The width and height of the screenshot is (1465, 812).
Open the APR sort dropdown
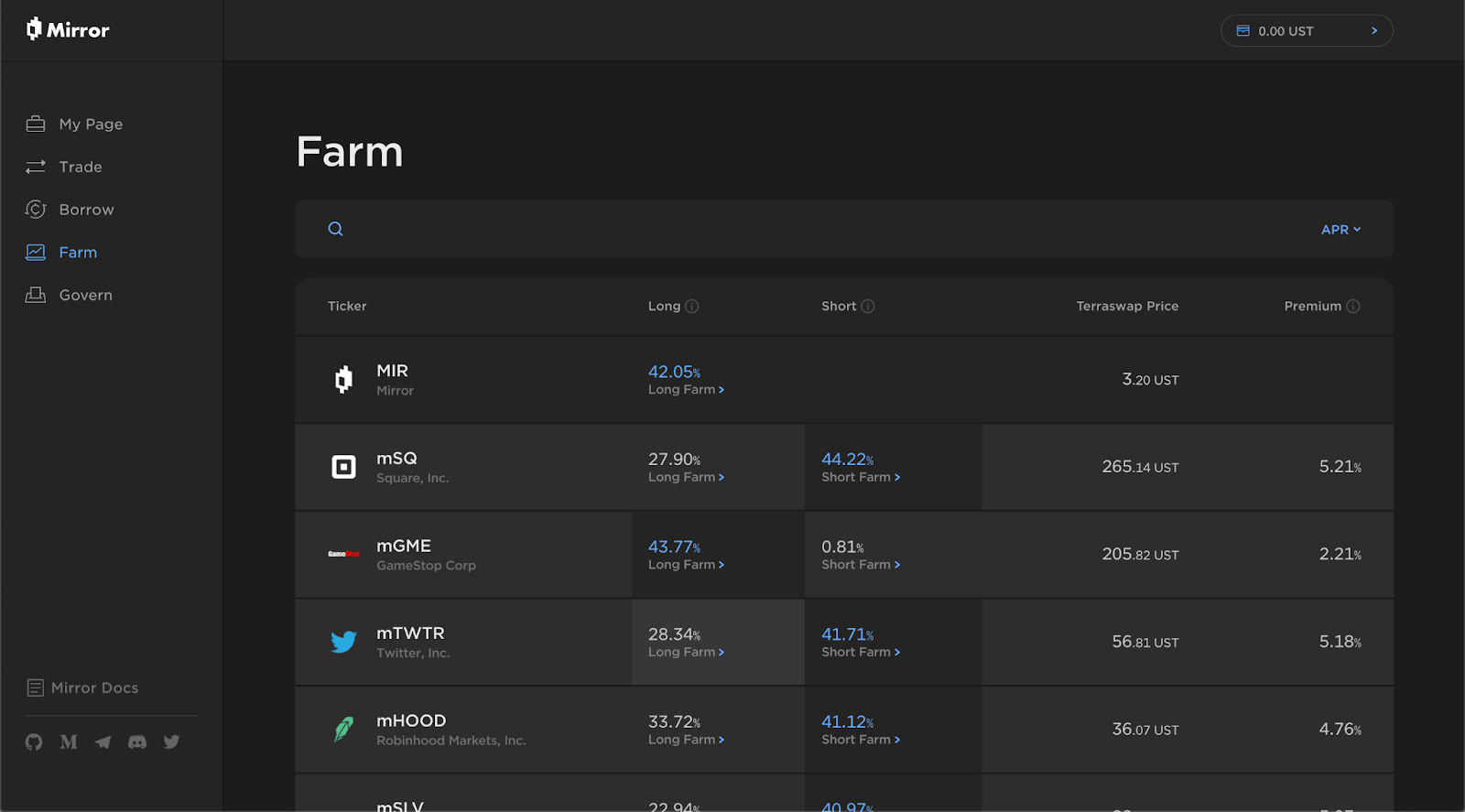[1340, 230]
